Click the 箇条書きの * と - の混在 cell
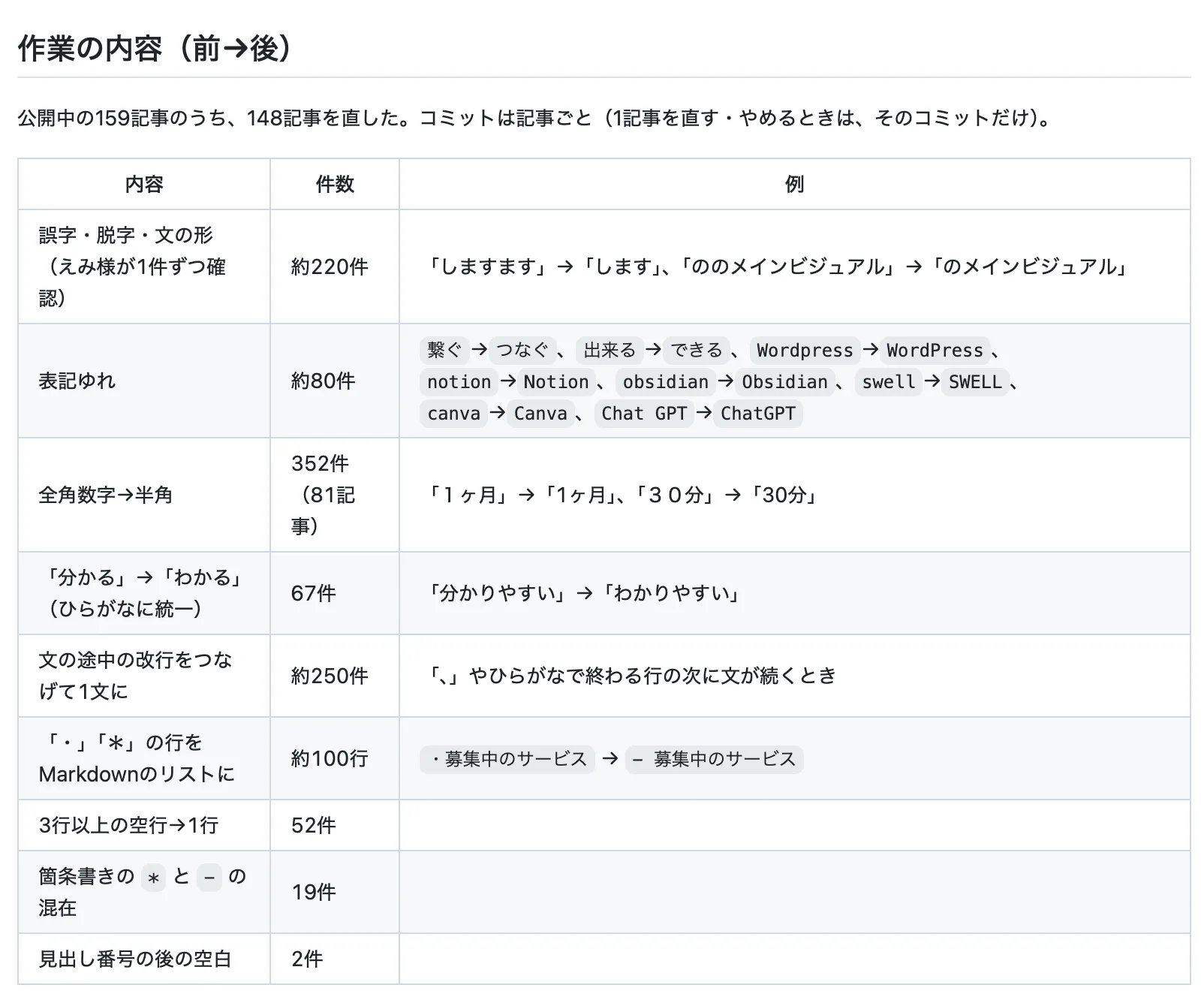This screenshot has height=1006, width=1204. (x=144, y=892)
